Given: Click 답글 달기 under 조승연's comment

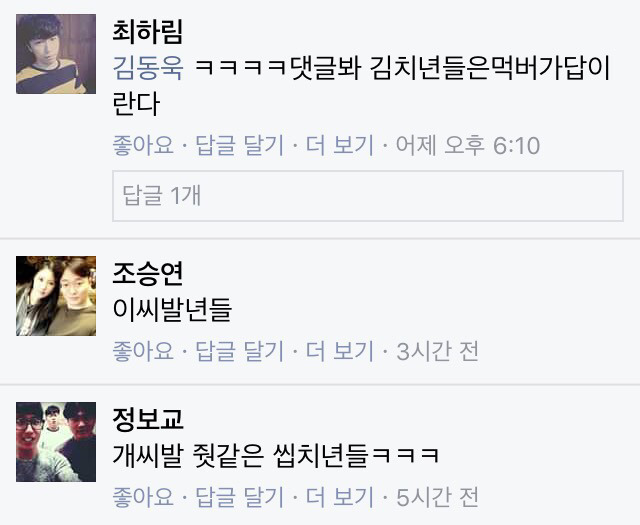Looking at the screenshot, I should pyautogui.click(x=240, y=351).
